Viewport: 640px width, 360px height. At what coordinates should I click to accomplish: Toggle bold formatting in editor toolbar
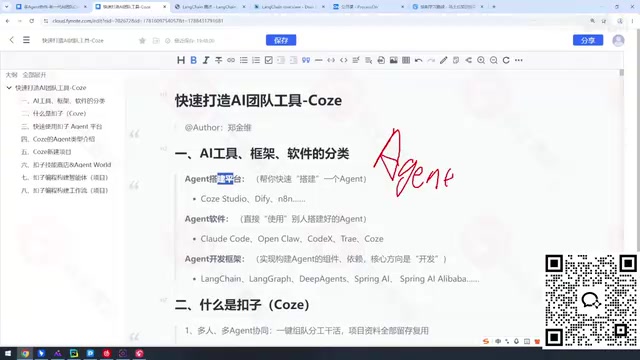click(193, 60)
